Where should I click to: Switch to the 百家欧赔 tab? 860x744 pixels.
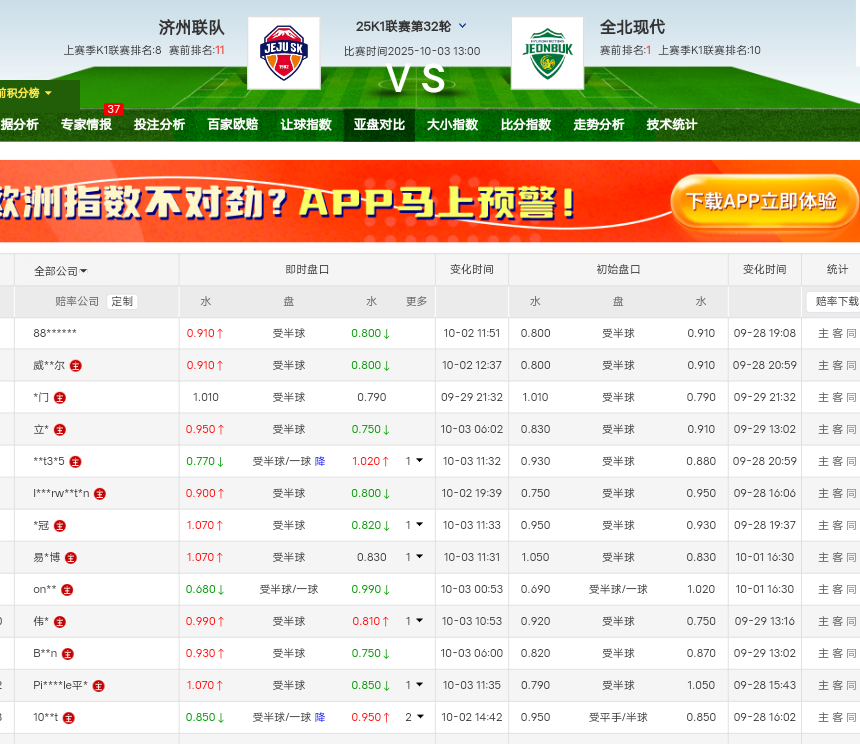click(232, 125)
